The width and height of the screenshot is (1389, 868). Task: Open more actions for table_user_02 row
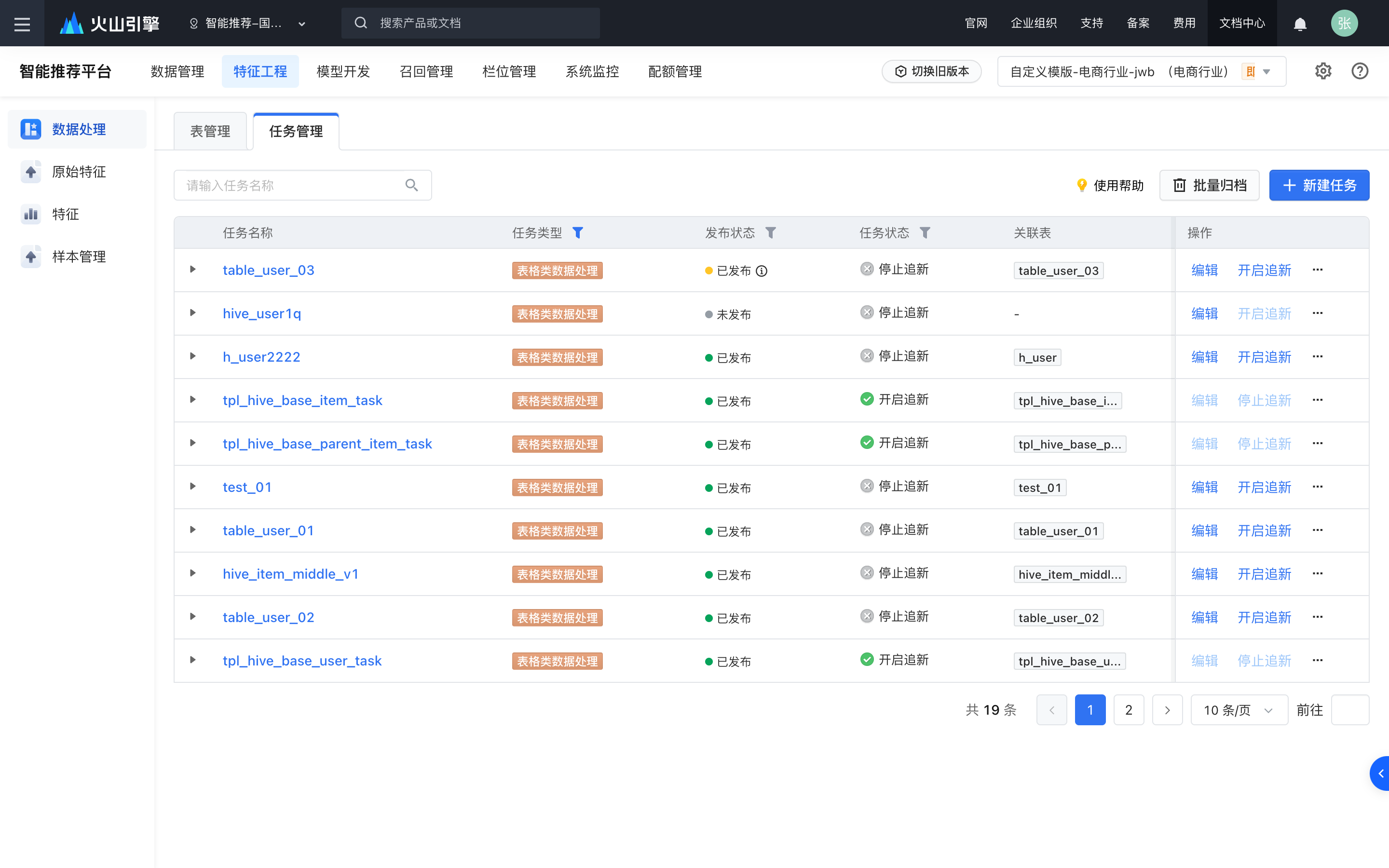[x=1317, y=617]
